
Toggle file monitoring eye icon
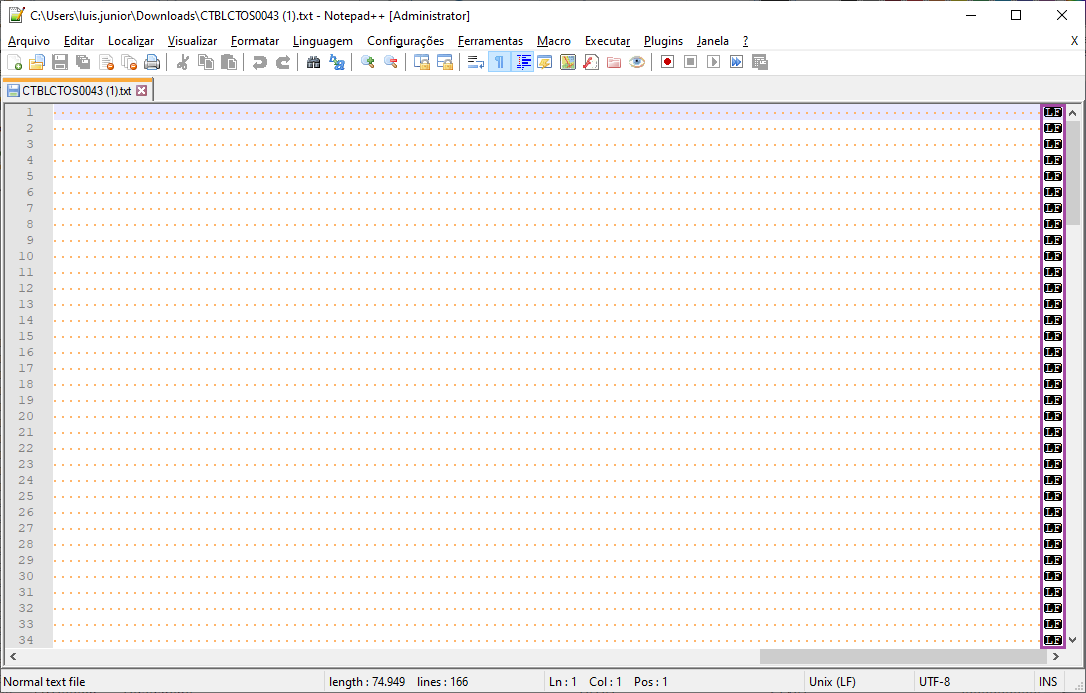pyautogui.click(x=637, y=62)
